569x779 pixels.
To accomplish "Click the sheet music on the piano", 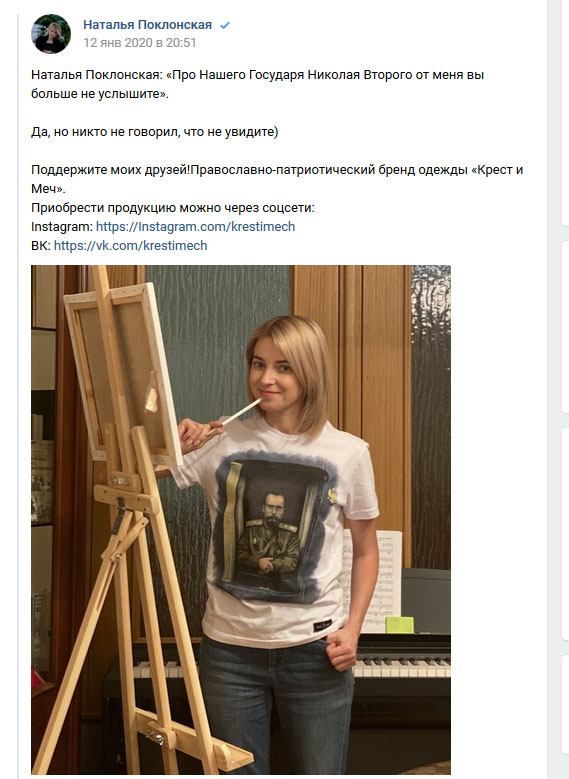I will (x=380, y=581).
